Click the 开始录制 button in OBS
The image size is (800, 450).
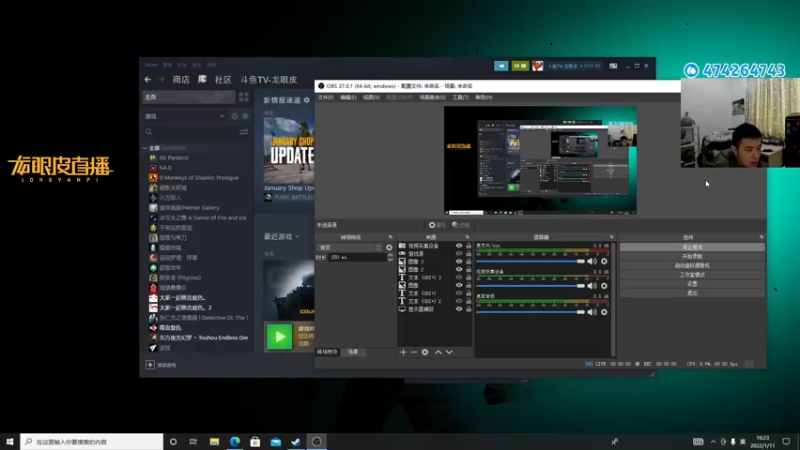(x=692, y=256)
